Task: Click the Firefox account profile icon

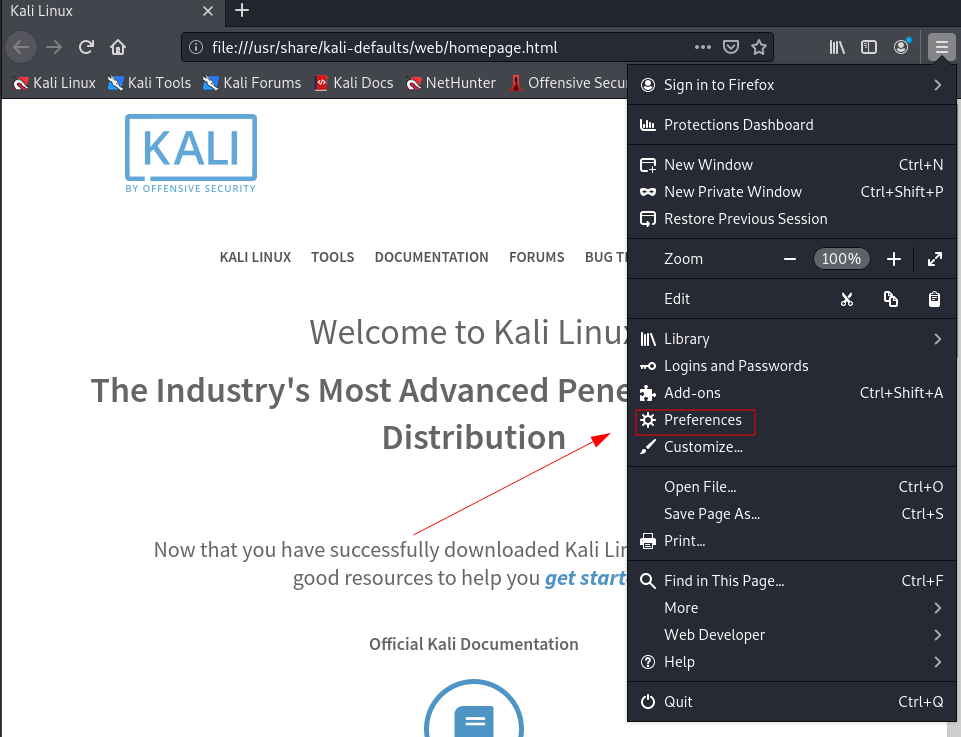Action: click(x=899, y=46)
